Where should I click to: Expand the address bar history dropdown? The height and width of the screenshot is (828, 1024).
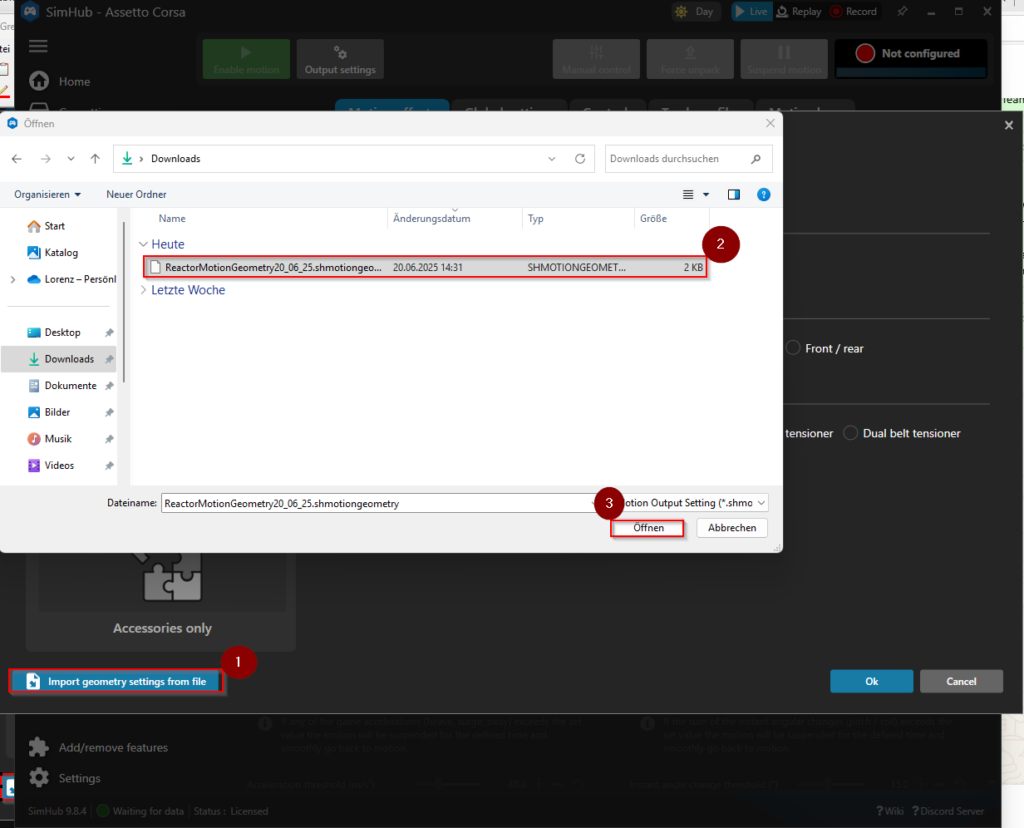(x=552, y=159)
